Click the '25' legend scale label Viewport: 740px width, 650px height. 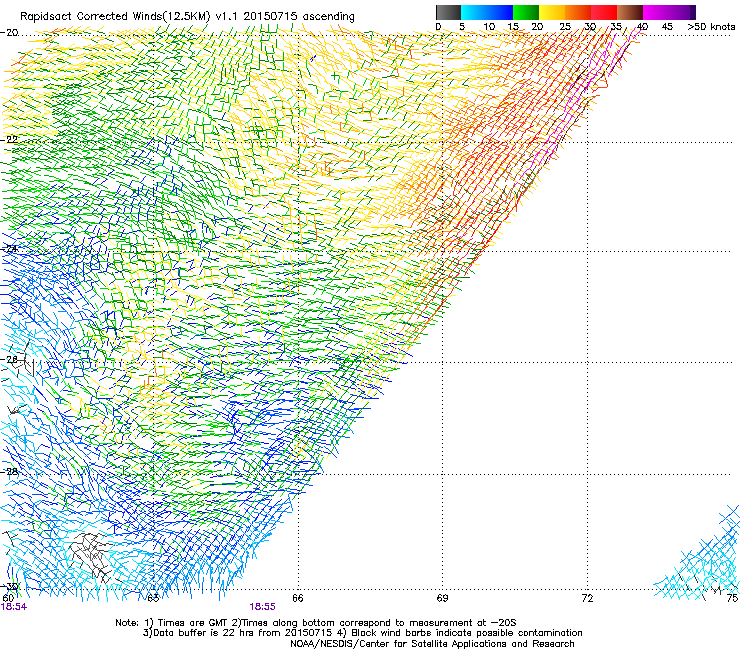(x=565, y=26)
